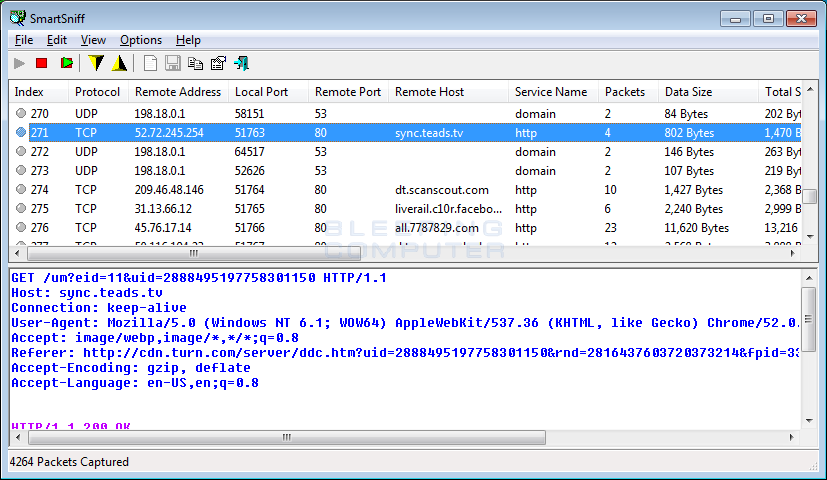Screen dimensions: 827x480
Task: Click the status circle of row 276
Action: point(21,227)
